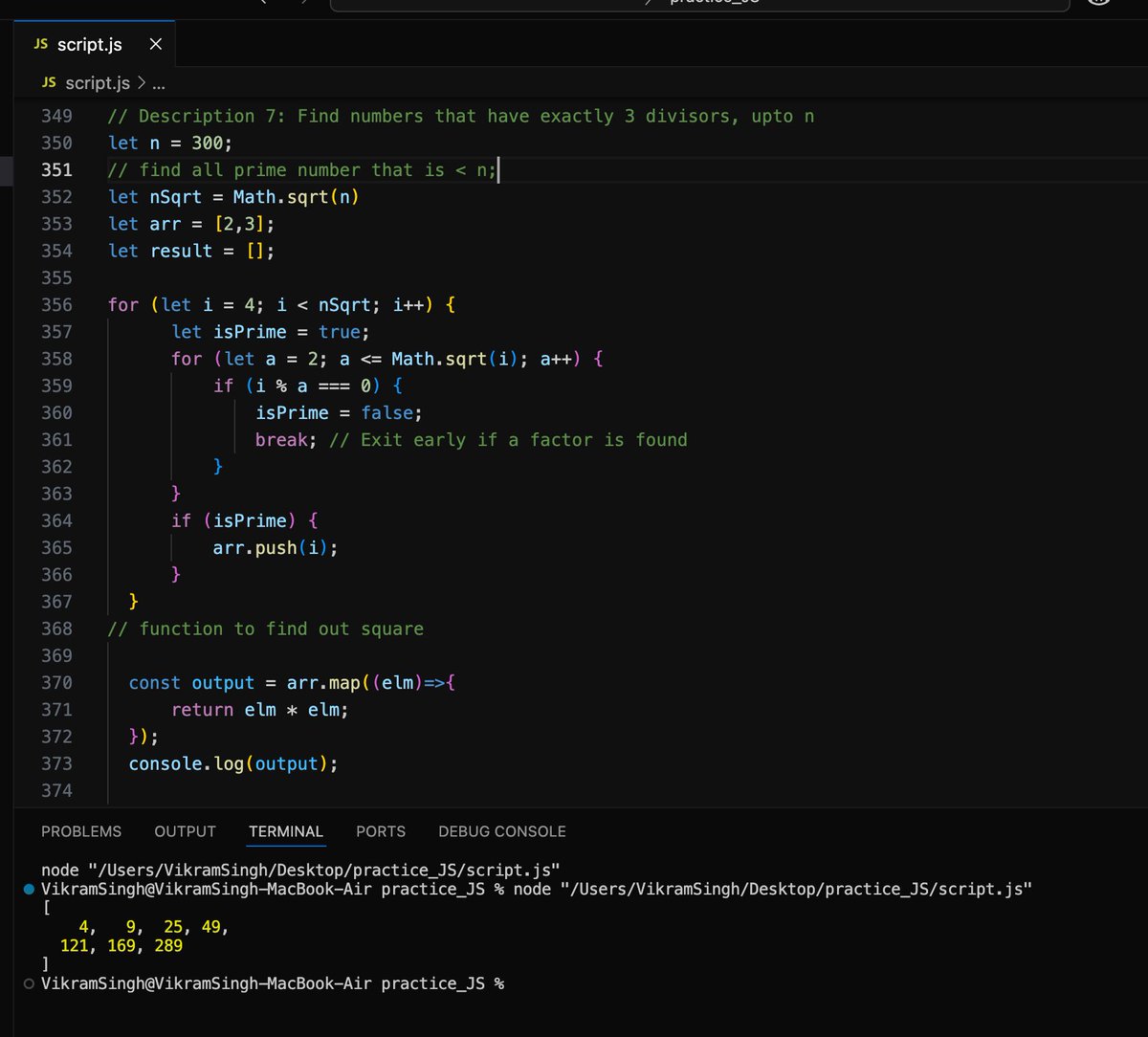The width and height of the screenshot is (1148, 1037).
Task: Click line number 370 in the gutter
Action: pyautogui.click(x=56, y=682)
